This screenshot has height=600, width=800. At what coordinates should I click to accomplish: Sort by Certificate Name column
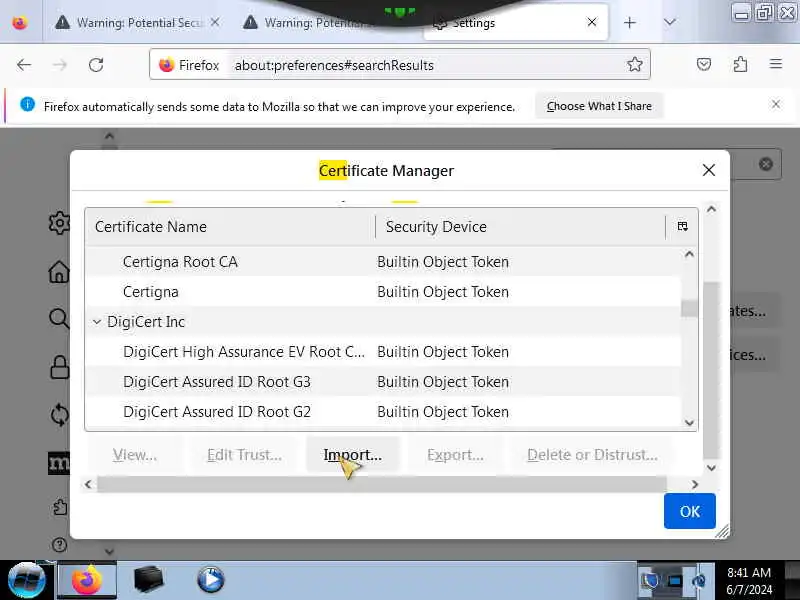230,227
